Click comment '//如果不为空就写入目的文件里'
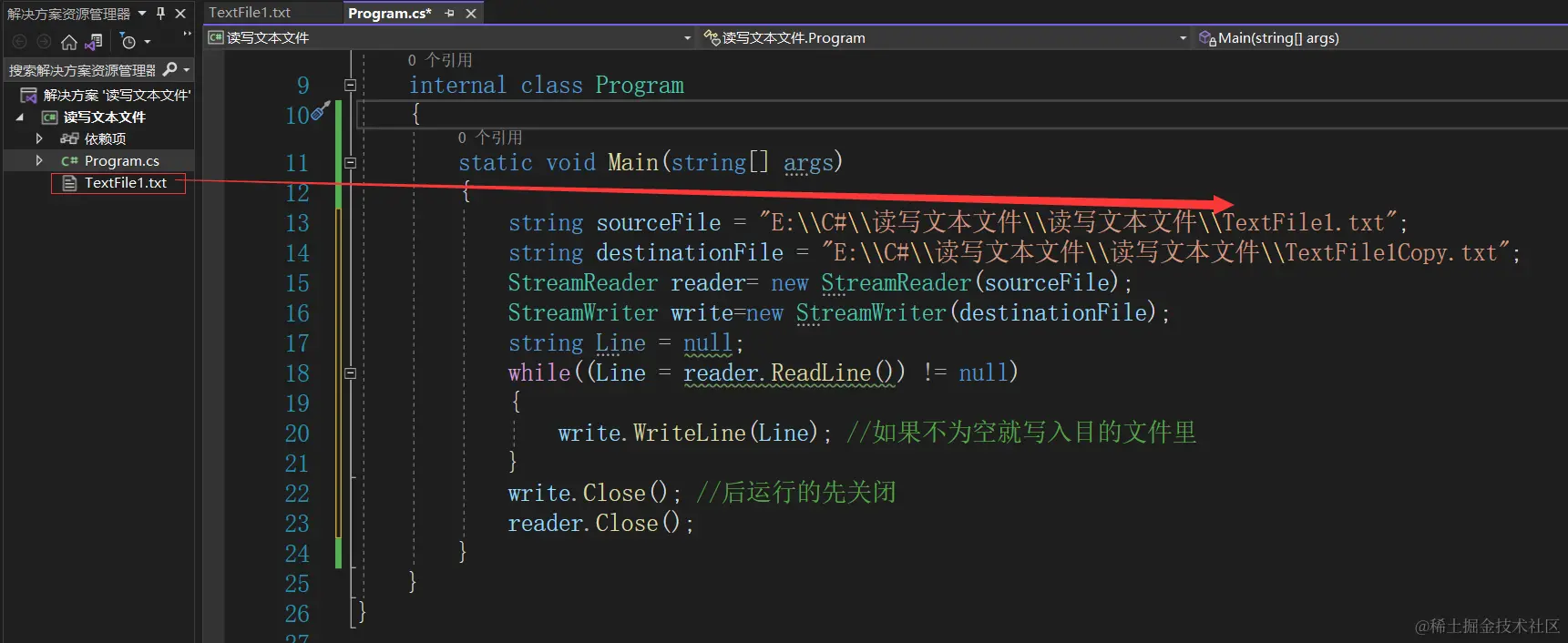 point(1021,433)
